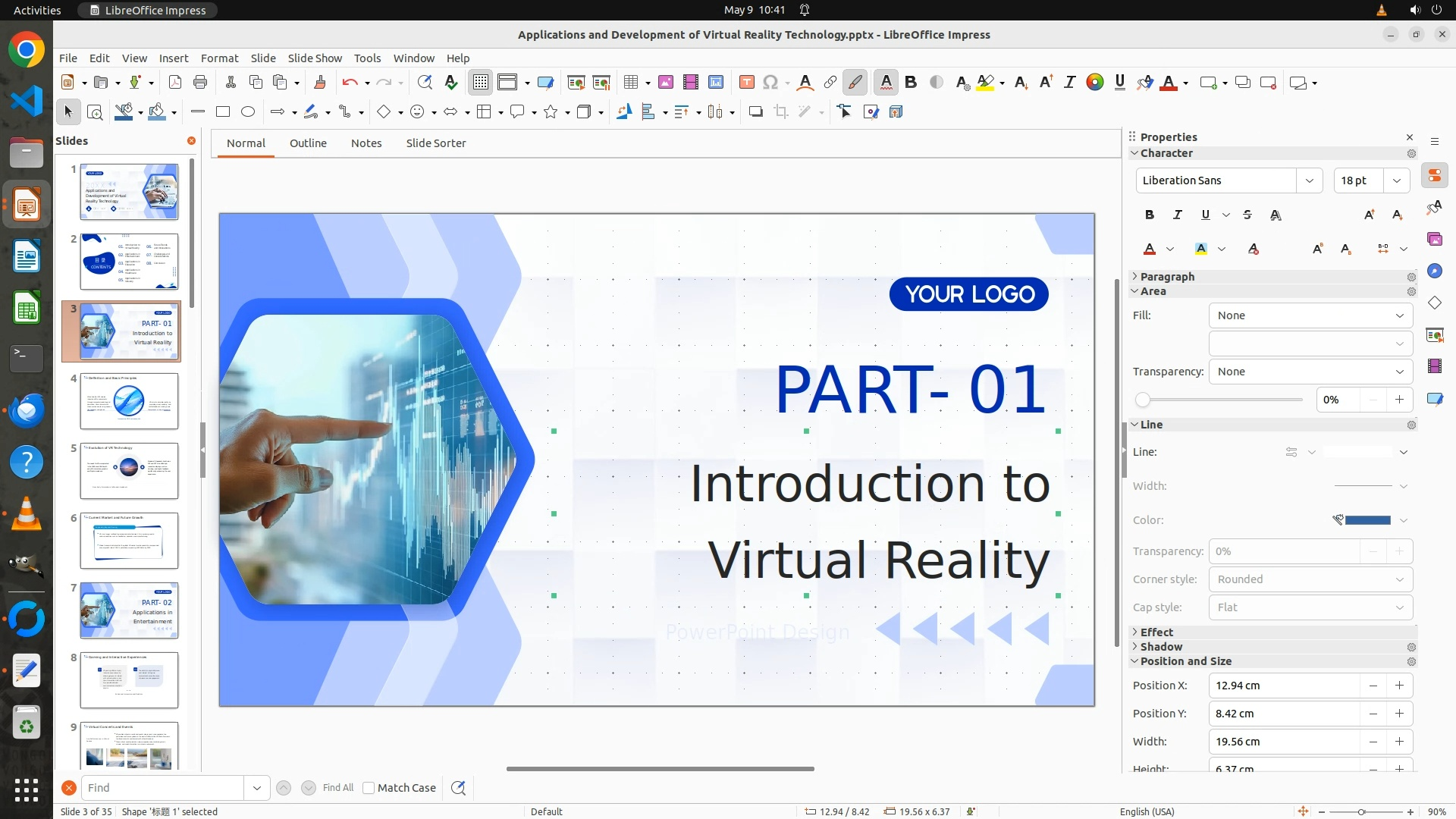This screenshot has width=1456, height=819.
Task: Click the Crop Image tool icon
Action: [781, 112]
